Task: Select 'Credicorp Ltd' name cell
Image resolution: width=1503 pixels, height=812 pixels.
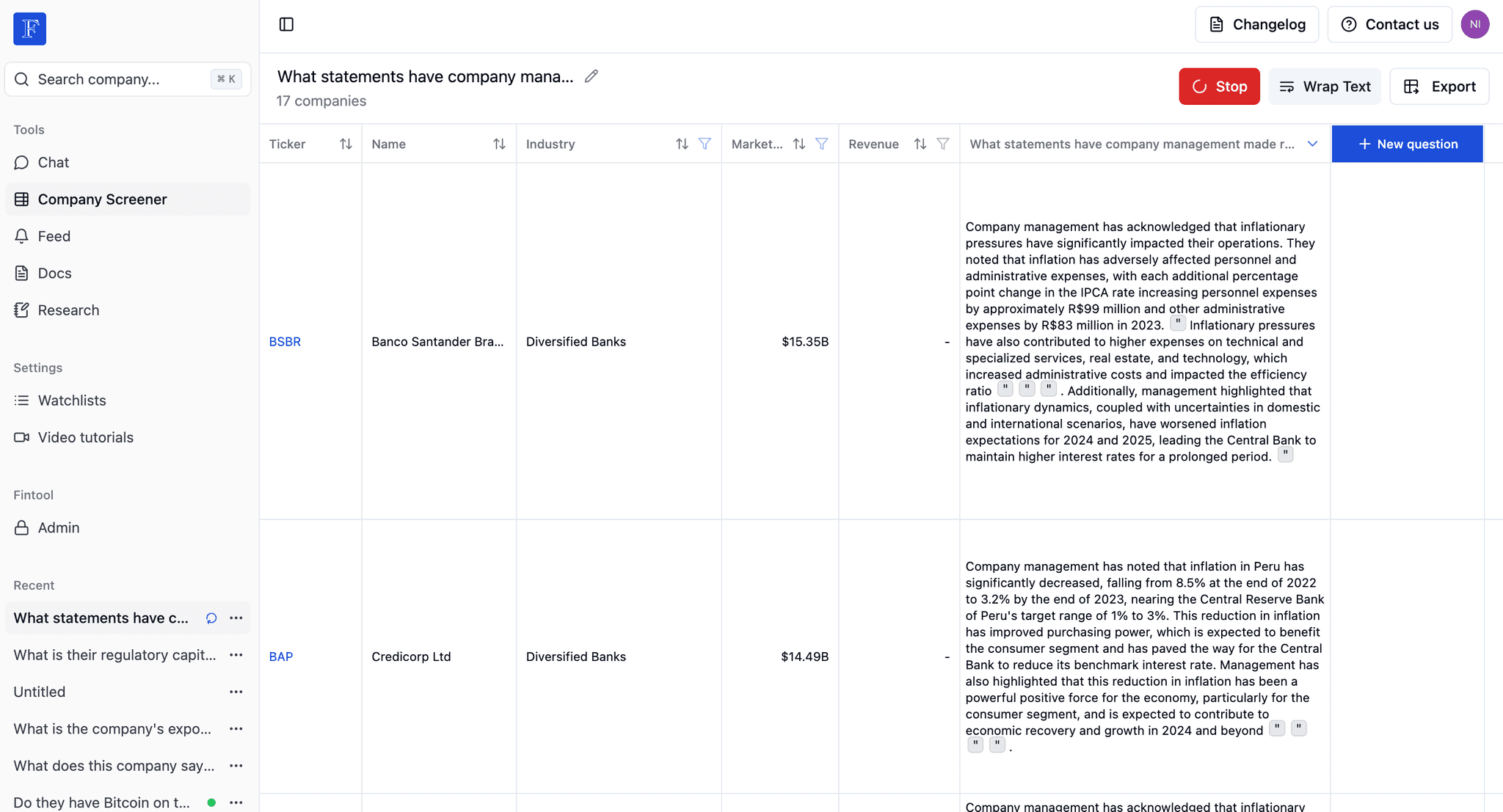Action: (x=439, y=656)
